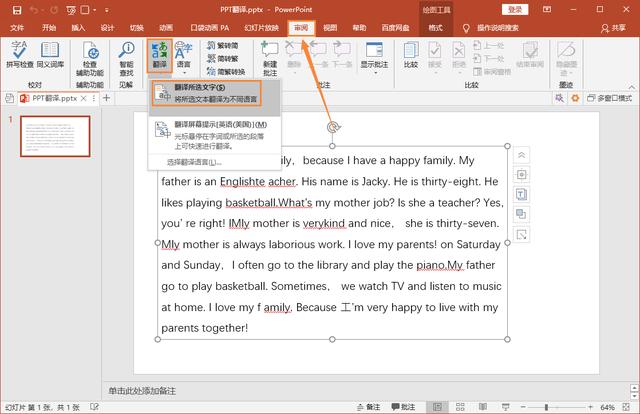The height and width of the screenshot is (414, 640).
Task: Open the 幻灯片放映 slideshow tab
Action: 261,28
